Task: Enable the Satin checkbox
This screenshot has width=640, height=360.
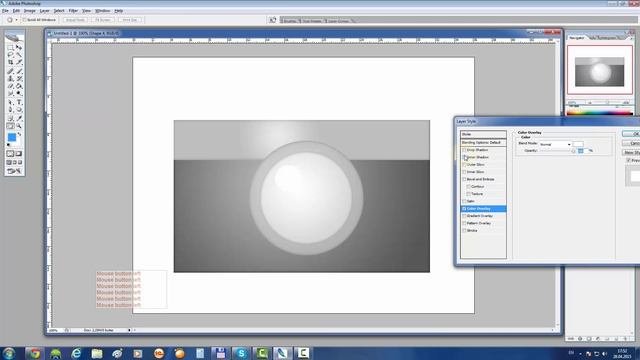Action: tap(464, 201)
